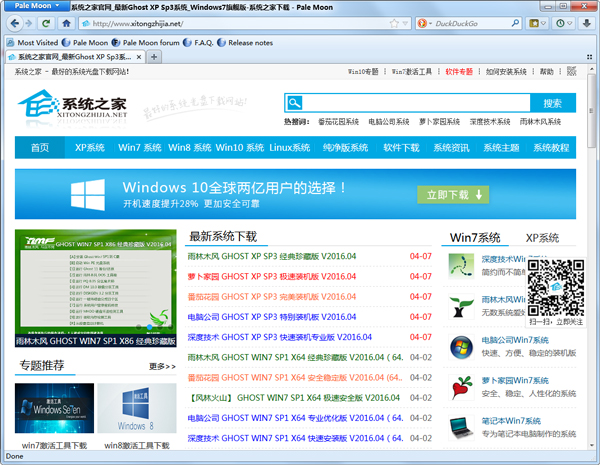Click the 电脑公司Win7系统 sidebar link
This screenshot has height=465, width=600.
(515, 340)
